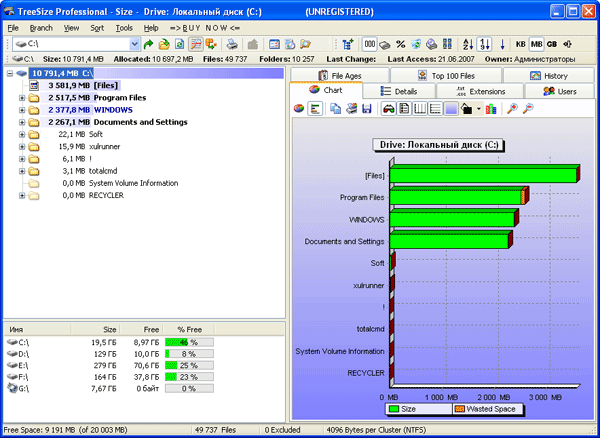Image resolution: width=600 pixels, height=438 pixels.
Task: Open the Branch menu
Action: pos(41,28)
